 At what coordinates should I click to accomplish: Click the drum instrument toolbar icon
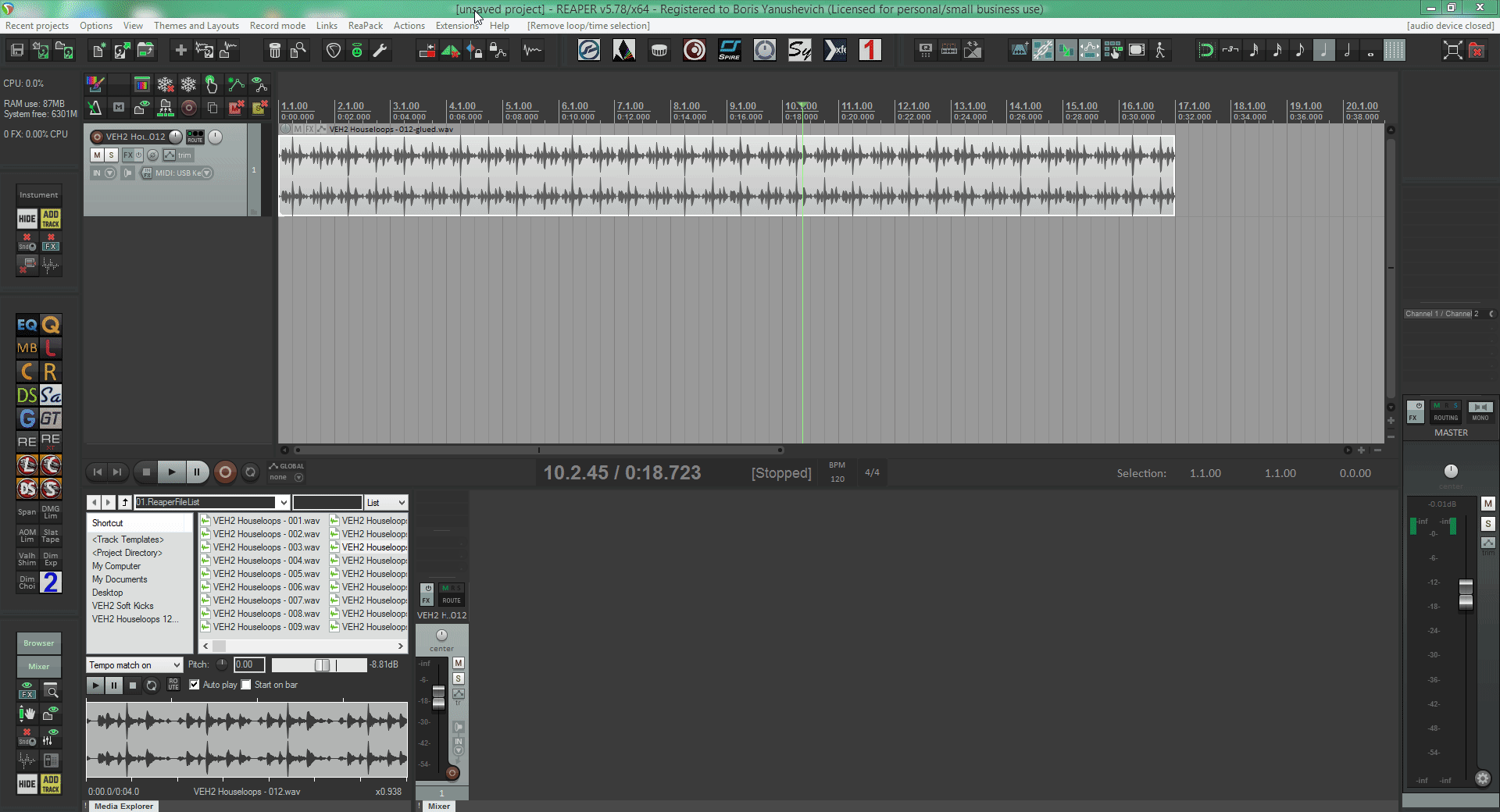(659, 51)
